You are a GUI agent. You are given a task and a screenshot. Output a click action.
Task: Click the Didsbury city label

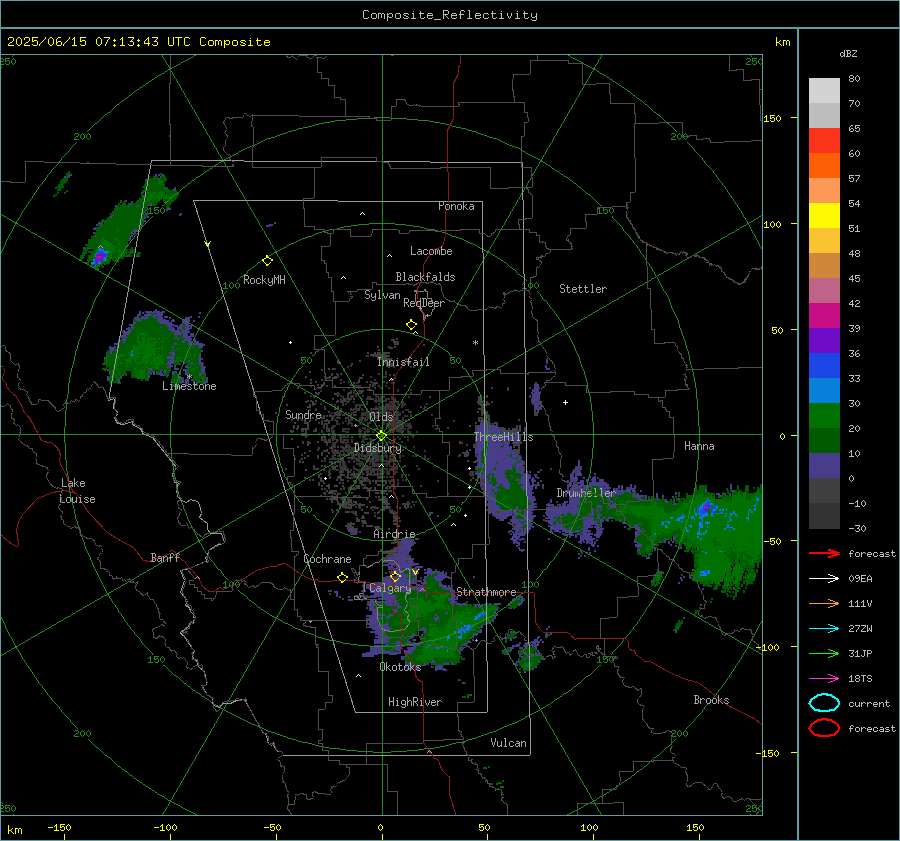coord(377,448)
